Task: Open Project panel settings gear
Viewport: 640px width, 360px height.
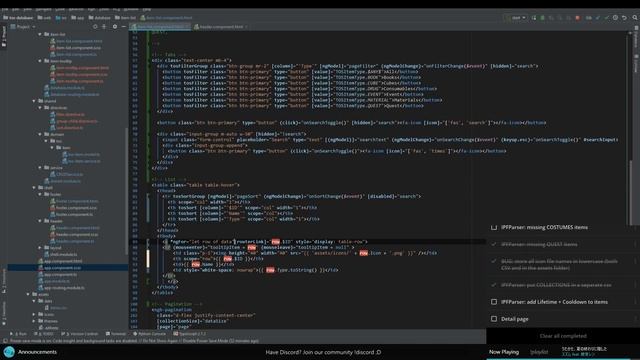Action: [115, 27]
